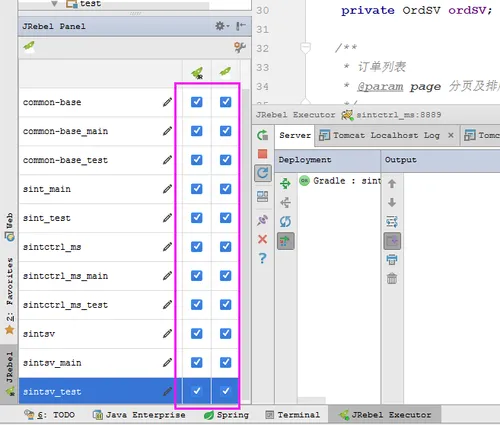Toggle first checkbox for sintsv_main

point(197,362)
